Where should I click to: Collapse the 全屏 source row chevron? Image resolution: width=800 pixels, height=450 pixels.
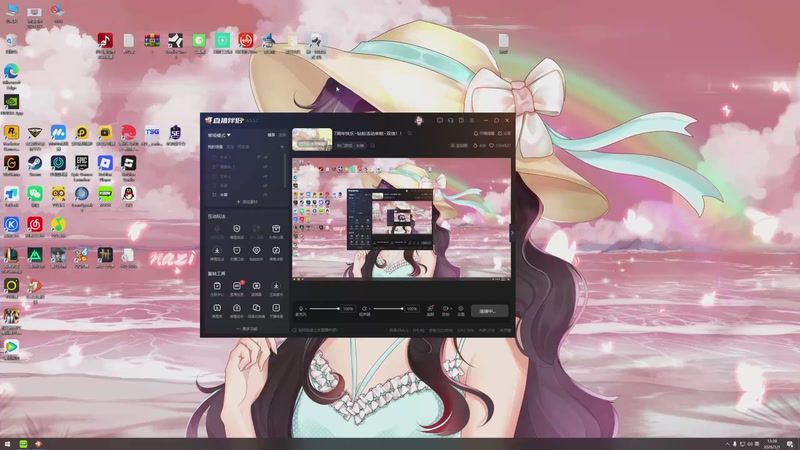pos(265,194)
